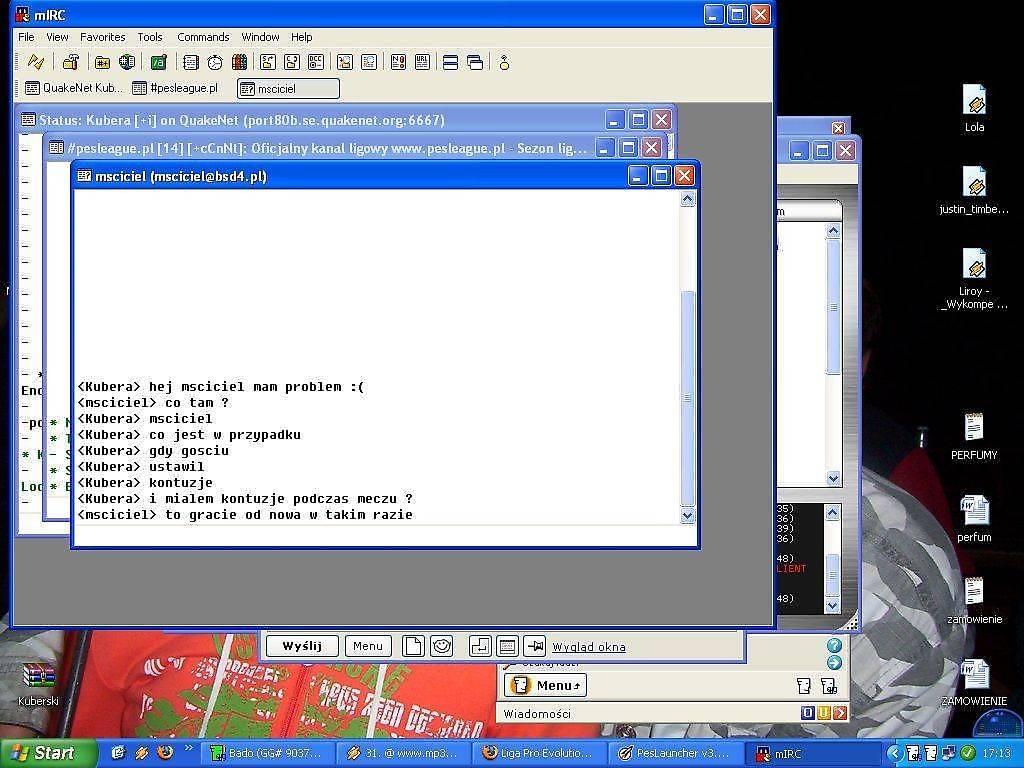Open mIRC Options via the hammer icon

coord(71,62)
